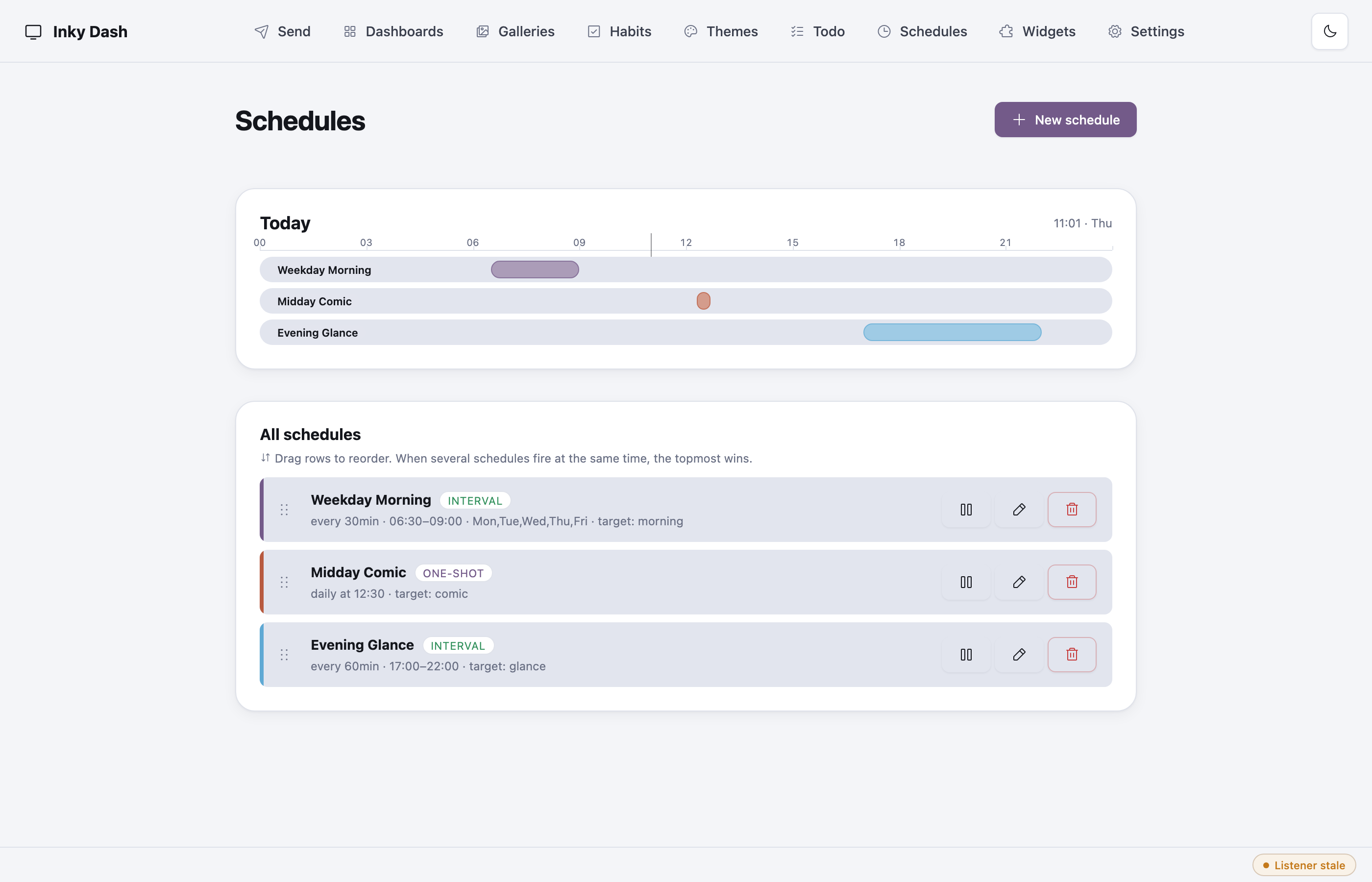
Task: Click the Midday Comic drag handle
Action: (284, 583)
